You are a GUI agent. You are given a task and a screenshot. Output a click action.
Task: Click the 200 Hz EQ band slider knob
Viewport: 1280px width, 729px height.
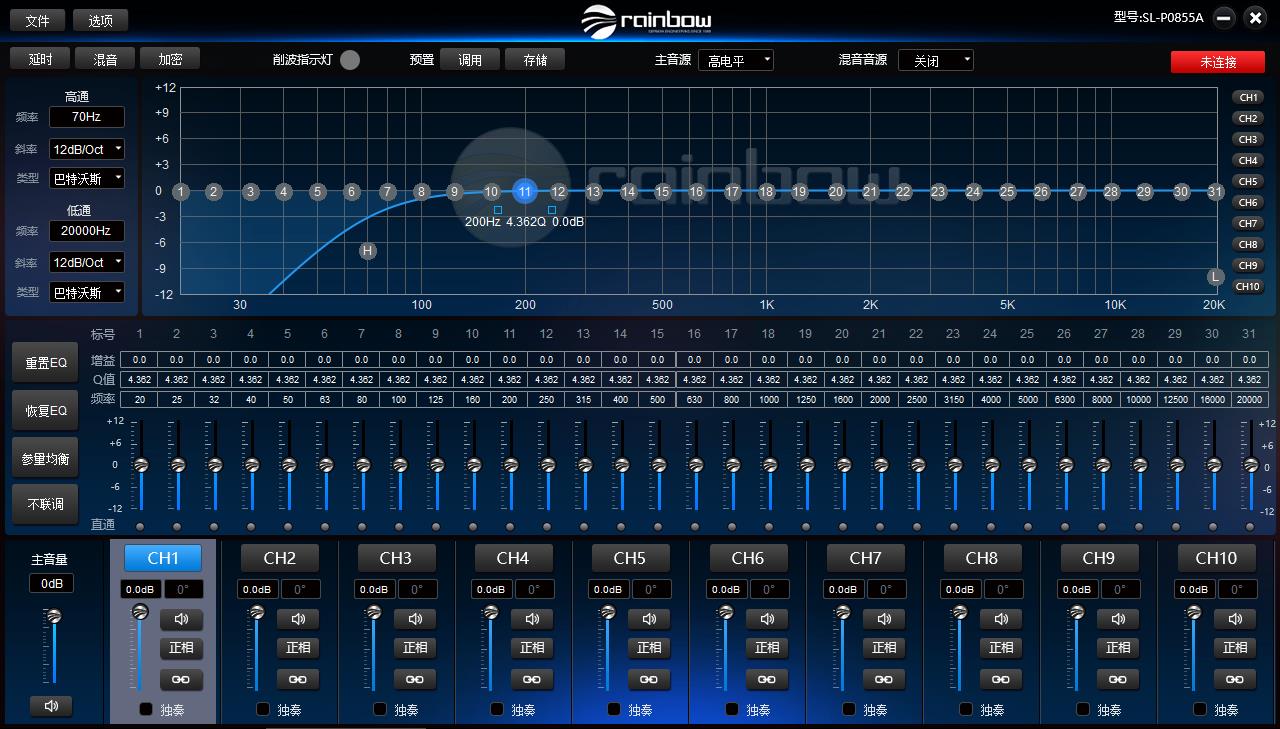pos(510,465)
